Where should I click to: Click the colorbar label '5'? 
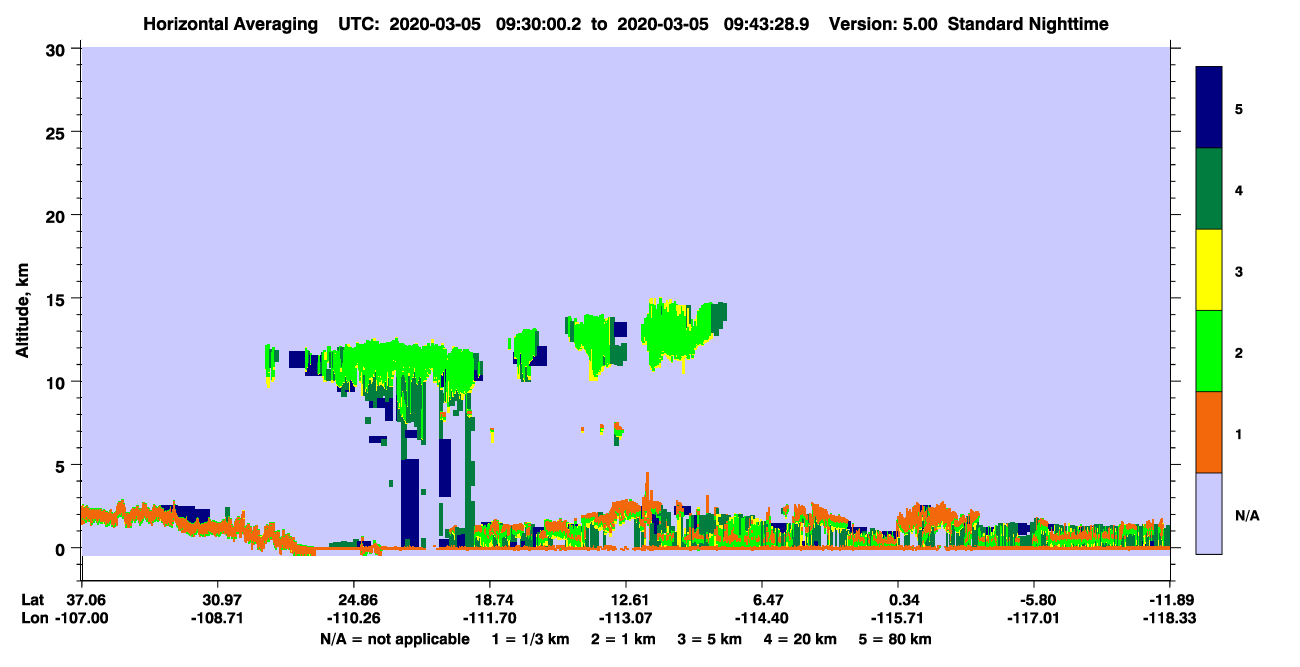click(x=1239, y=108)
